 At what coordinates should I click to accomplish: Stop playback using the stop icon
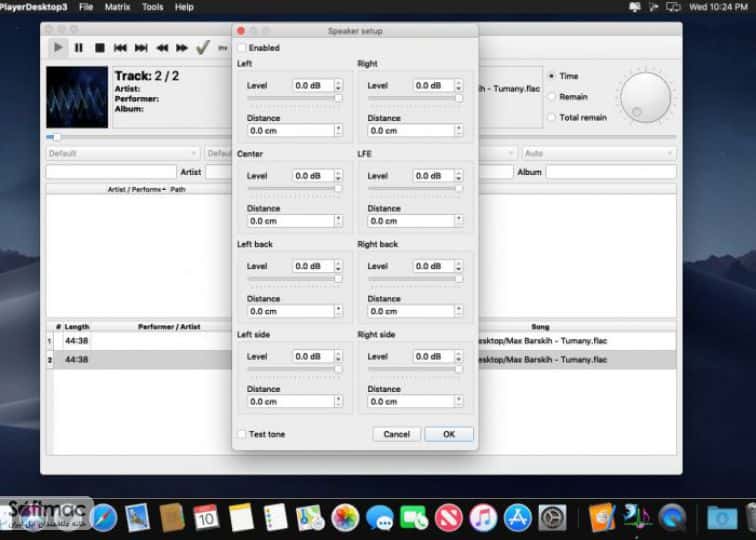tap(100, 48)
